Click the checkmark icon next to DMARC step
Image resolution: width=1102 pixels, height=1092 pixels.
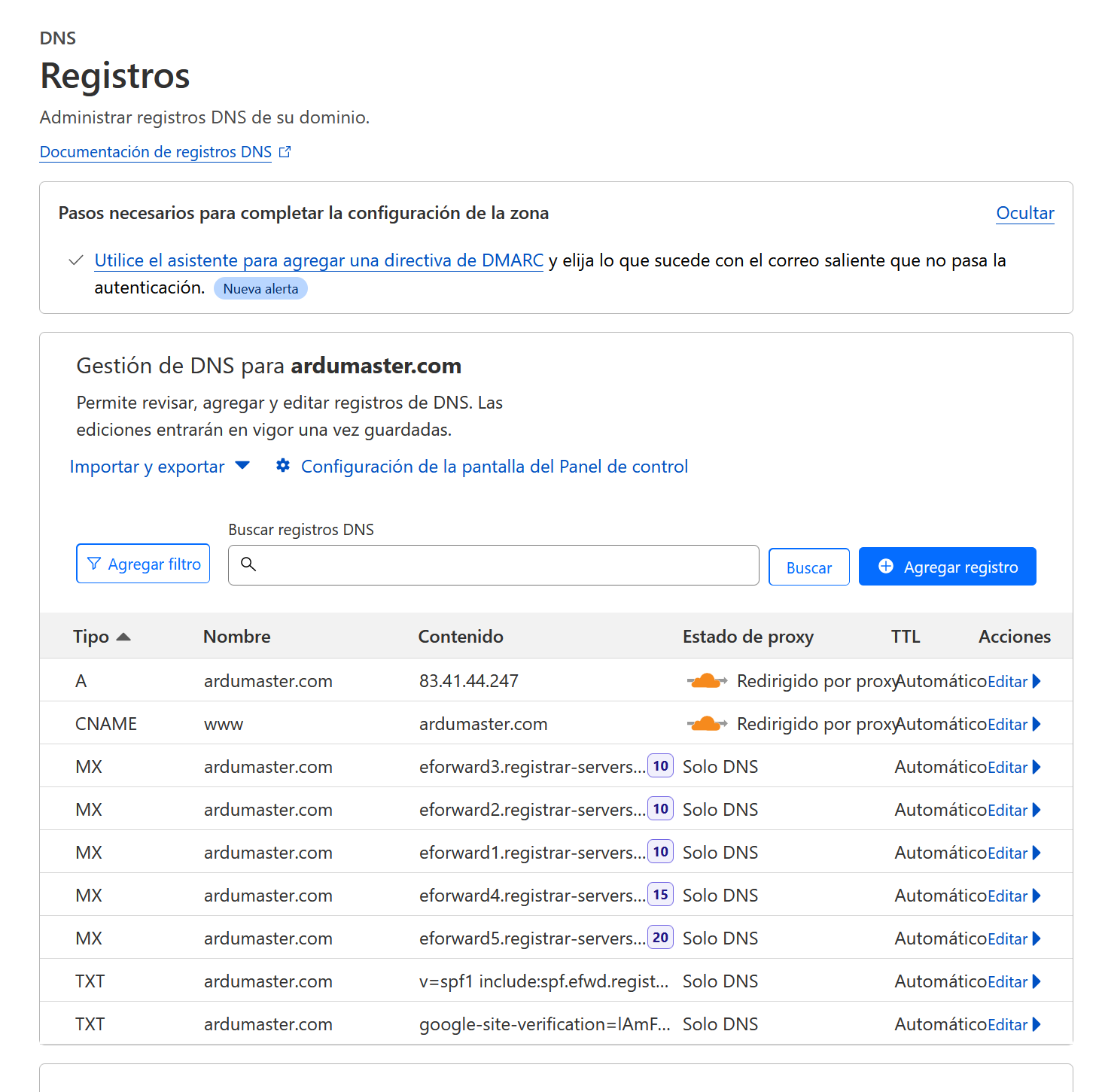[x=76, y=260]
